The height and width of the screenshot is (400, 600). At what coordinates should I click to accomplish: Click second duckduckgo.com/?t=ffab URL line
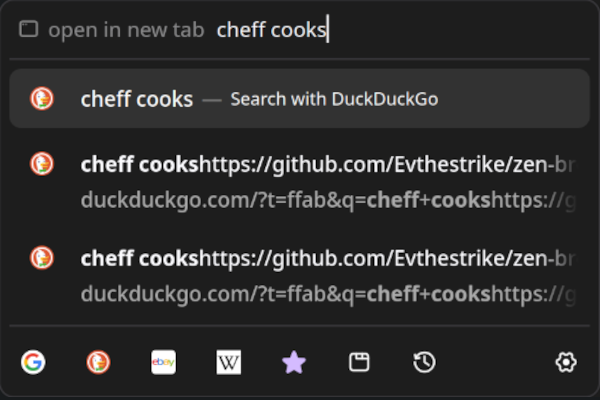[x=328, y=294]
